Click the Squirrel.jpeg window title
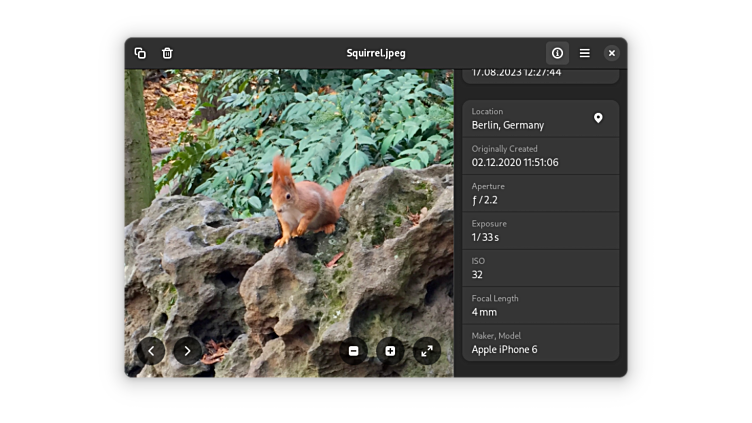 376,53
